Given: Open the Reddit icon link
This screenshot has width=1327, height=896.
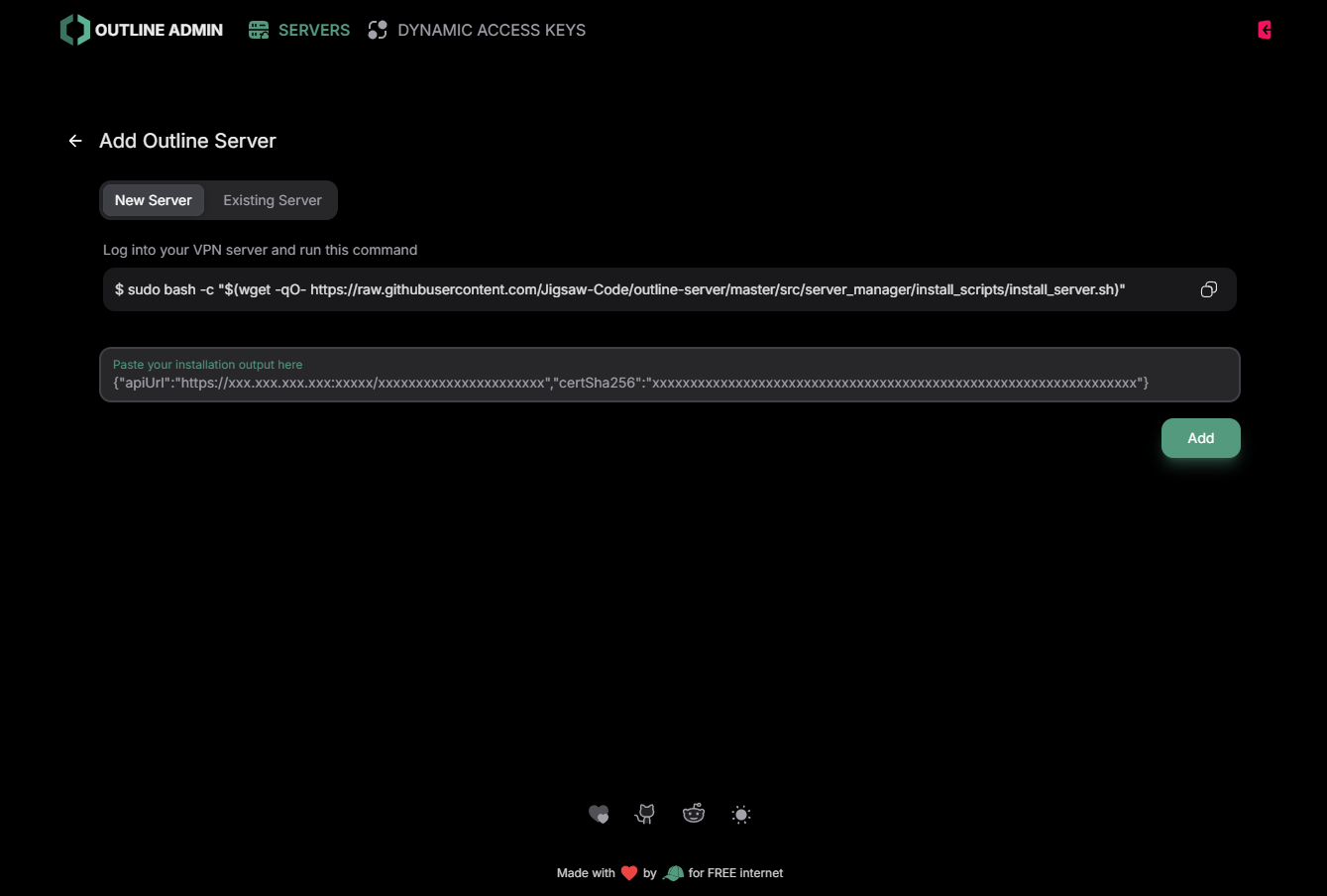Looking at the screenshot, I should pos(694,814).
